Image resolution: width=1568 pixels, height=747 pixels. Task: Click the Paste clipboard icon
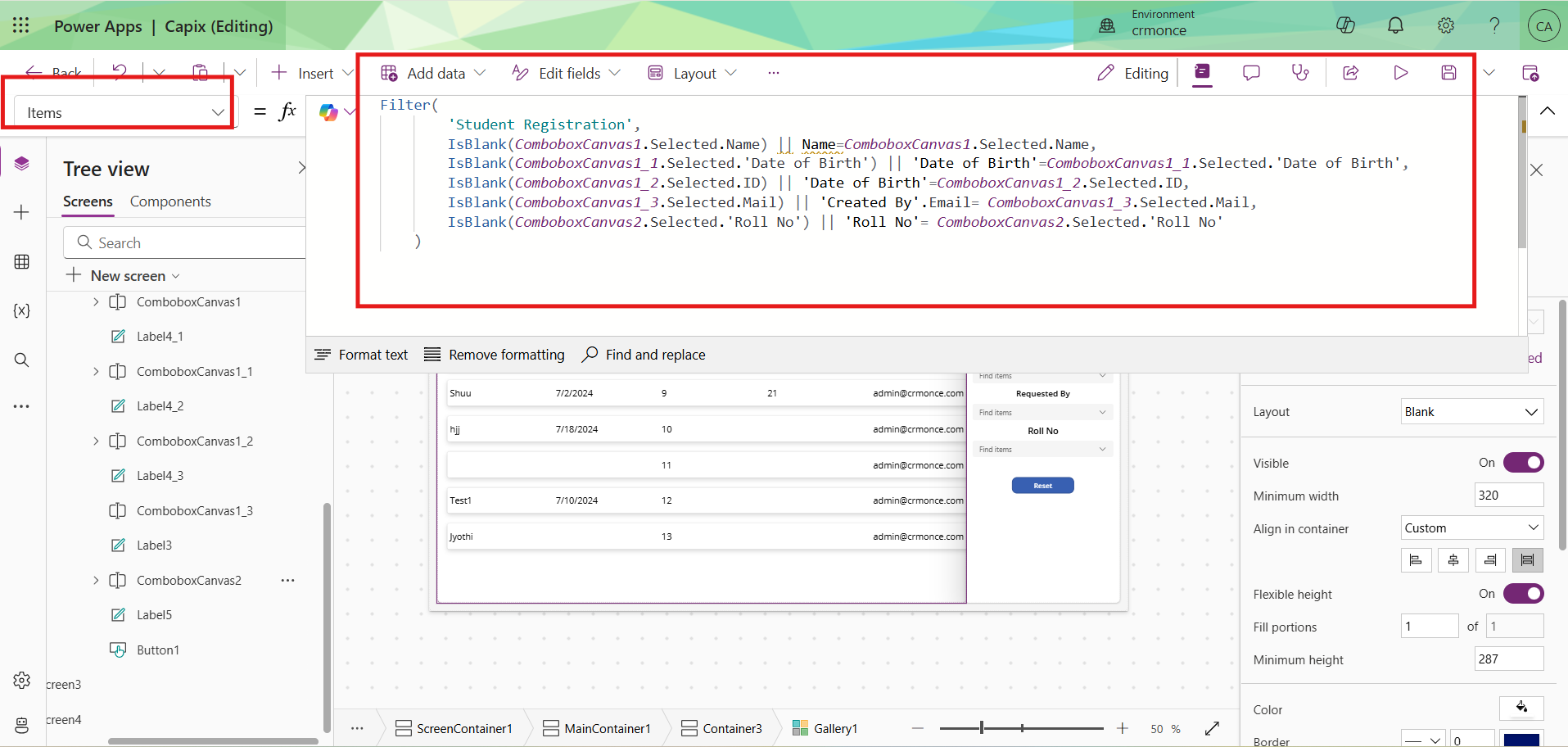tap(200, 73)
